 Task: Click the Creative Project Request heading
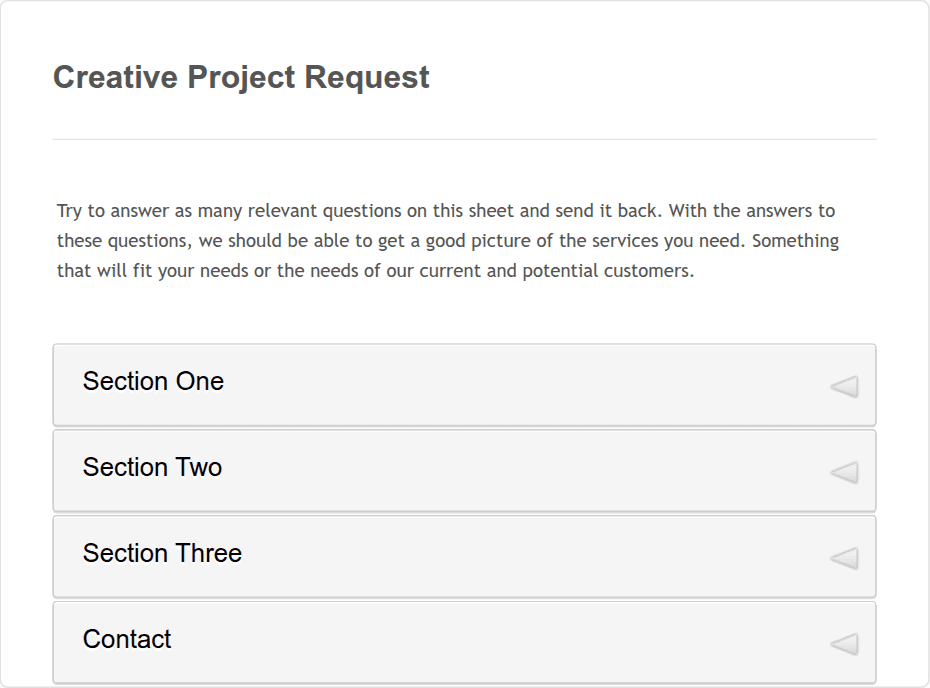[x=241, y=77]
